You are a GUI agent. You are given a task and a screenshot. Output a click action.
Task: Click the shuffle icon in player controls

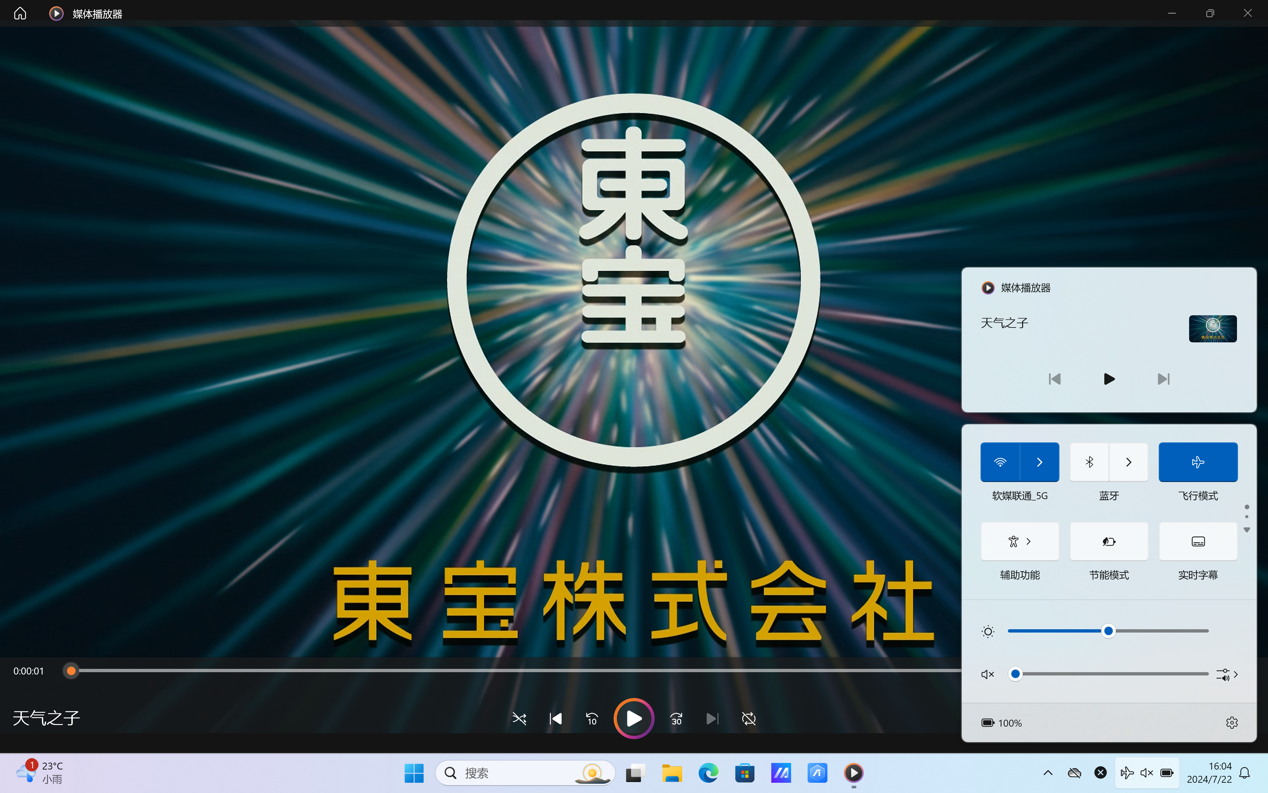519,719
